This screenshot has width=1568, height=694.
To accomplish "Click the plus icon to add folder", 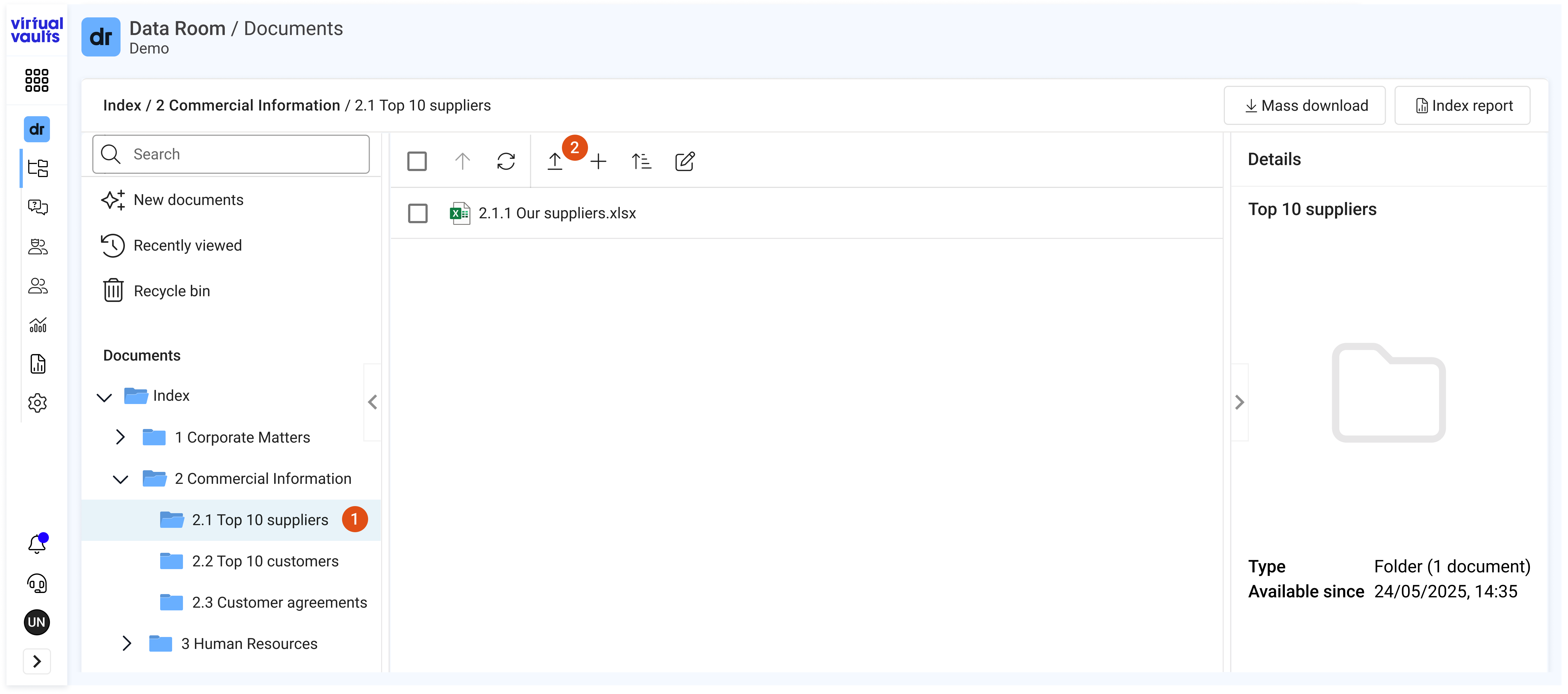I will click(598, 161).
